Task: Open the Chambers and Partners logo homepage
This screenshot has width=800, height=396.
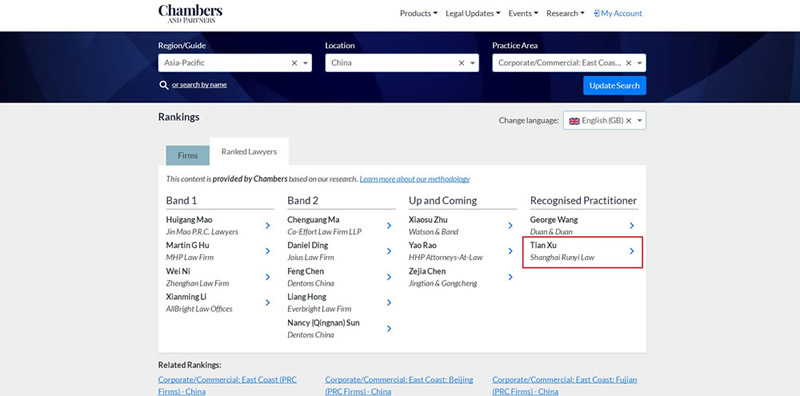Action: [x=190, y=13]
